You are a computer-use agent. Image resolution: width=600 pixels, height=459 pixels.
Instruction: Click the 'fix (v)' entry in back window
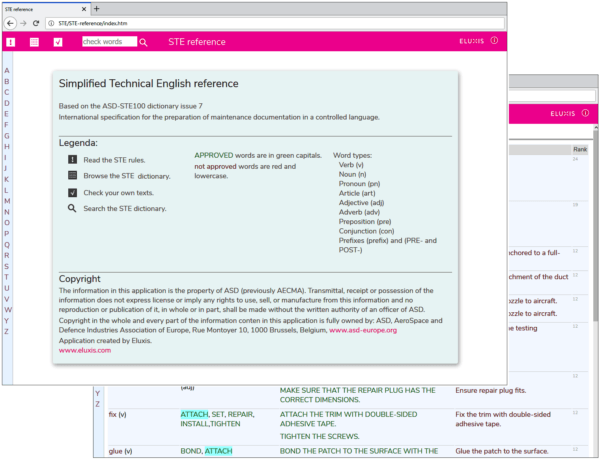(117, 414)
